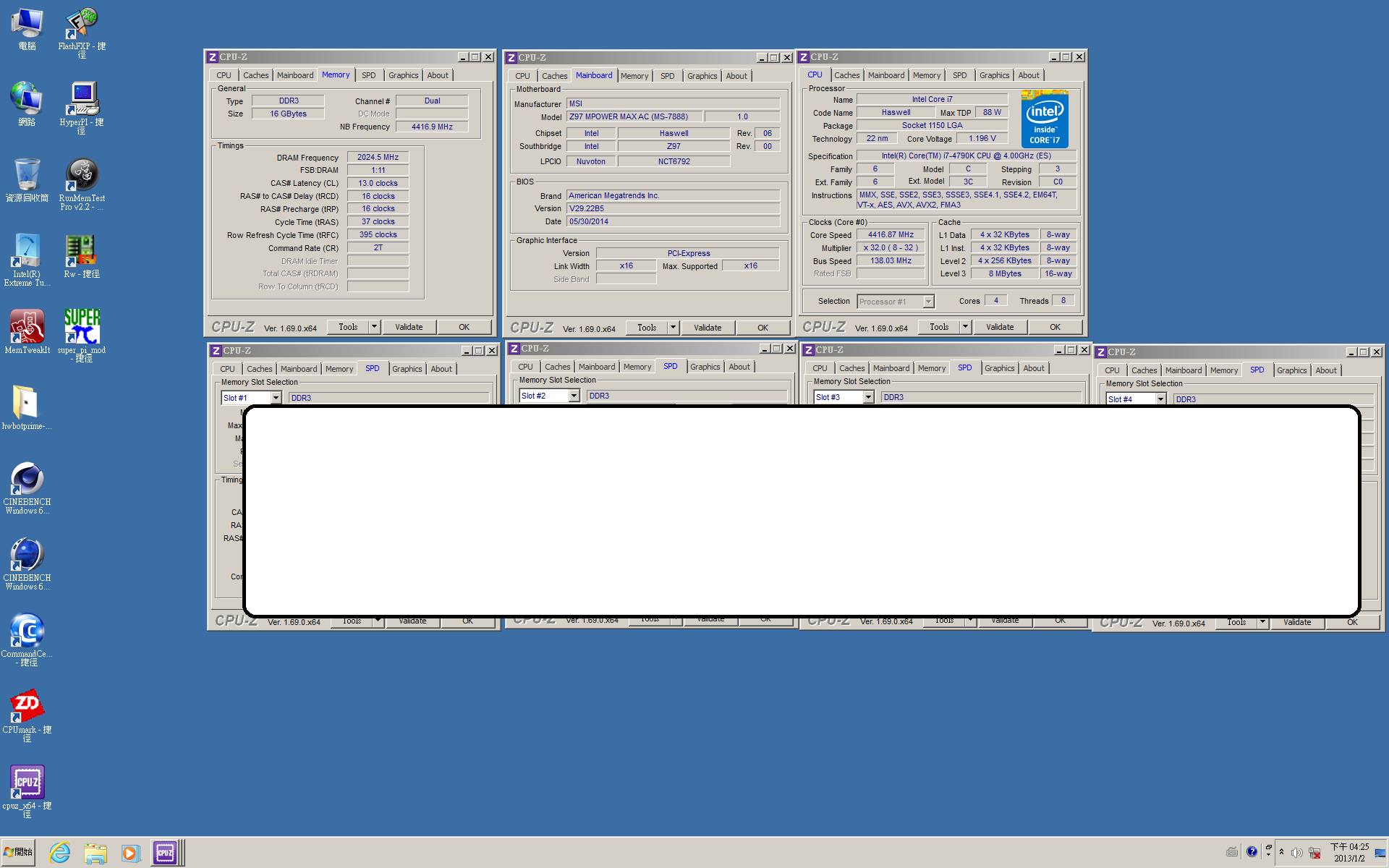Switch to the Caches tab
The width and height of the screenshot is (1389, 868).
tap(846, 75)
